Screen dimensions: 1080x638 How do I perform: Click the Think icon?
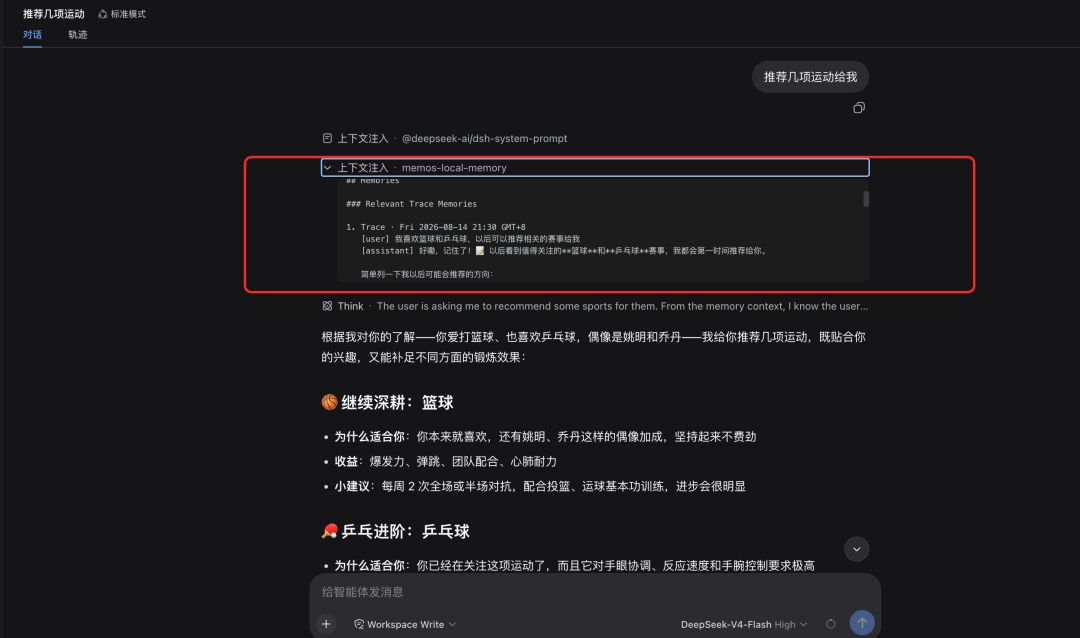pyautogui.click(x=327, y=306)
